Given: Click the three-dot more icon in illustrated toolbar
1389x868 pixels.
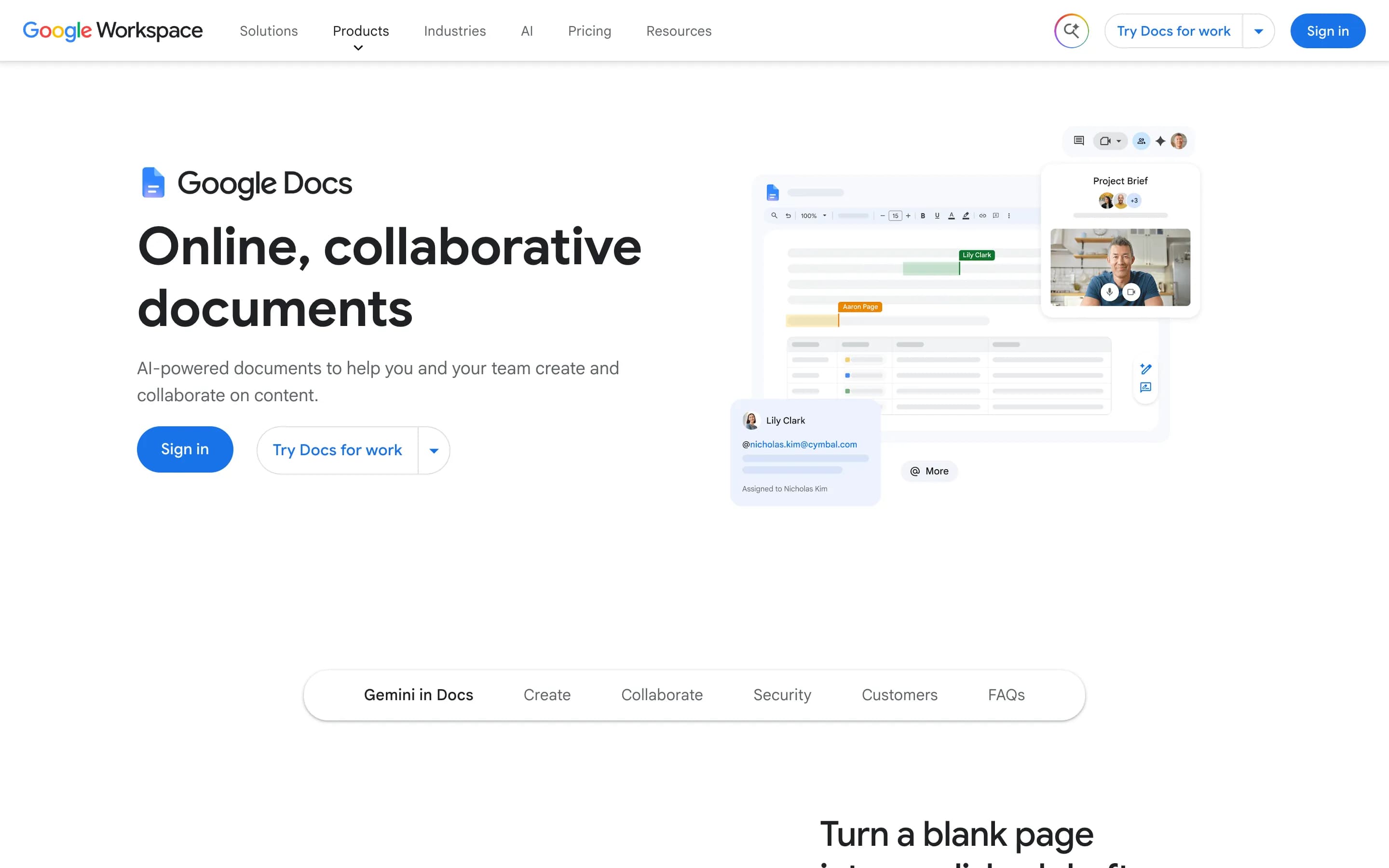Looking at the screenshot, I should (x=1009, y=216).
